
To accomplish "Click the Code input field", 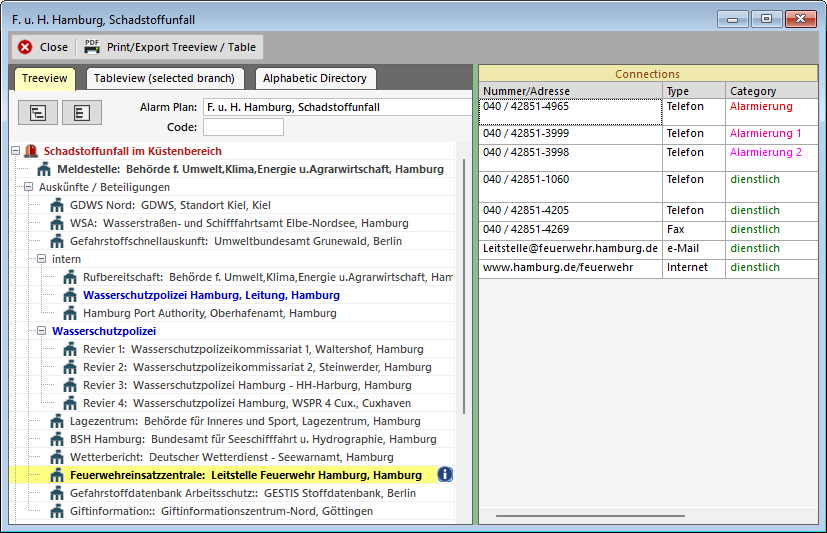I will coord(243,127).
